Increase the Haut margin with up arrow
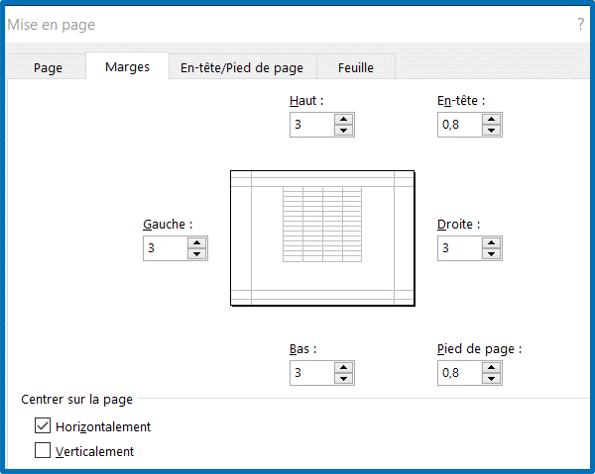 point(343,120)
